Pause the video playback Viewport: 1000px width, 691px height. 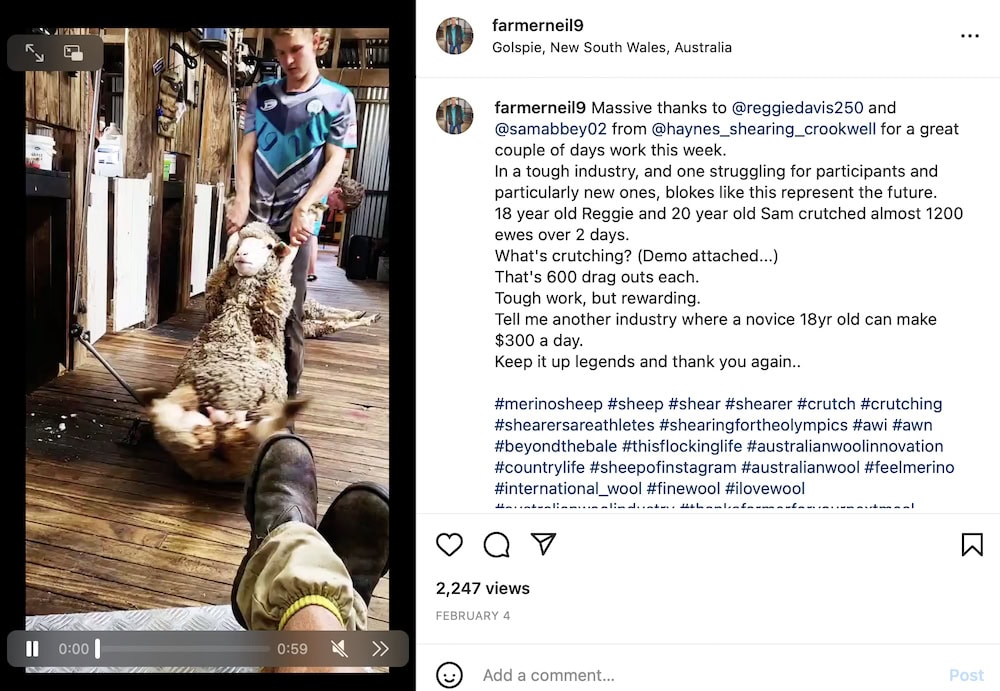[x=32, y=649]
